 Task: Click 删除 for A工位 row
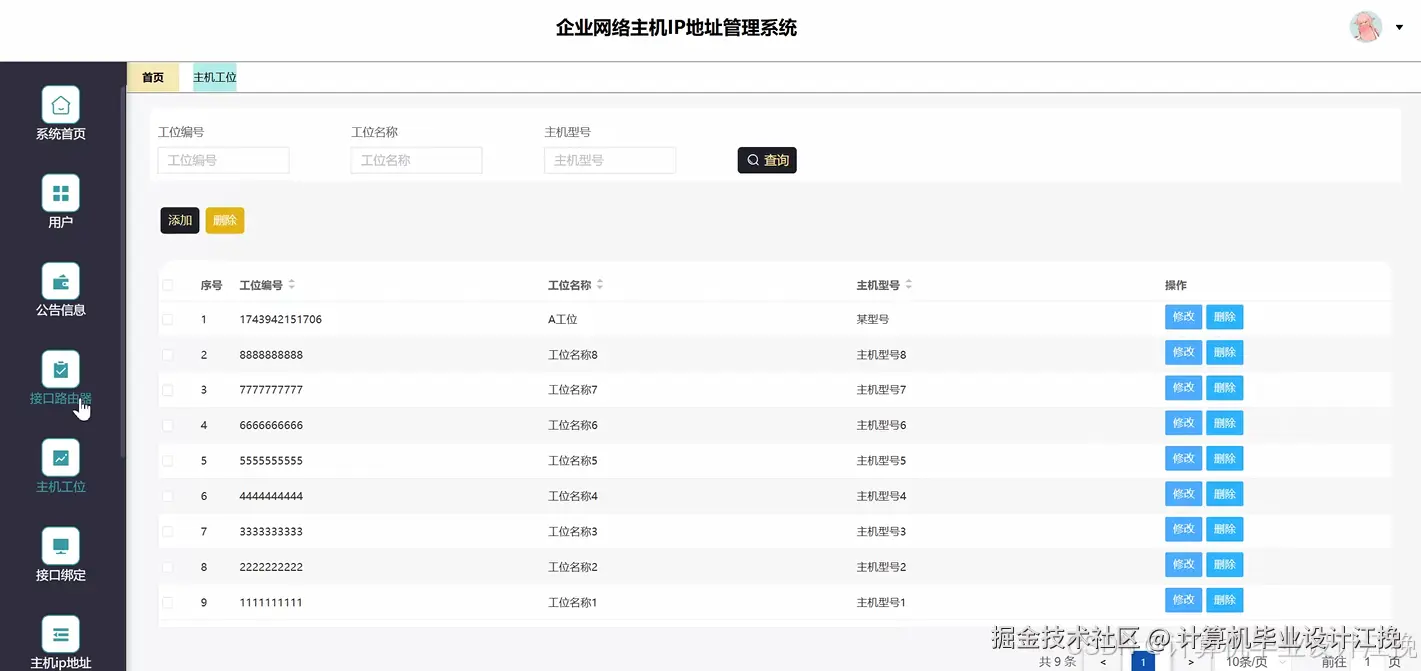click(1225, 317)
